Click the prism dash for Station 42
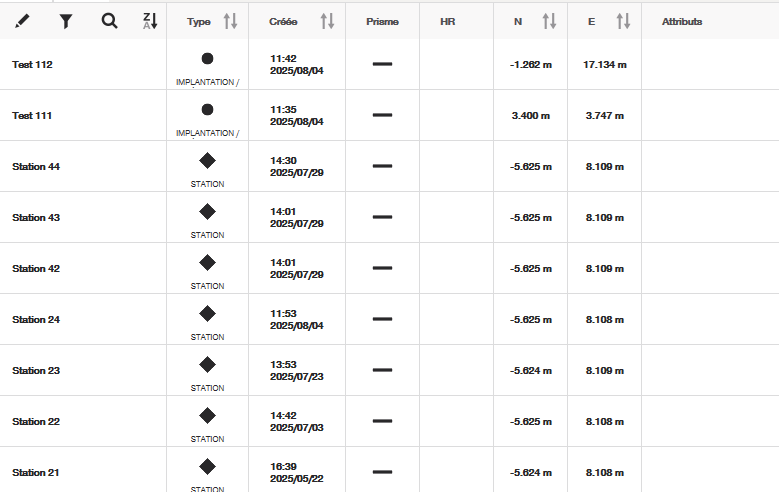 click(x=382, y=268)
